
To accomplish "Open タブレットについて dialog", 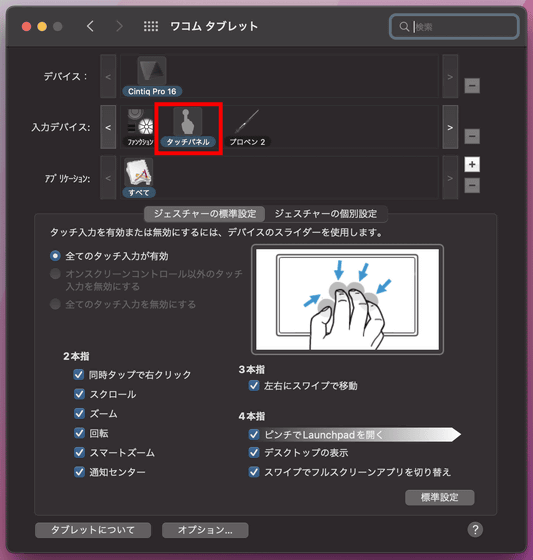I will [x=93, y=530].
